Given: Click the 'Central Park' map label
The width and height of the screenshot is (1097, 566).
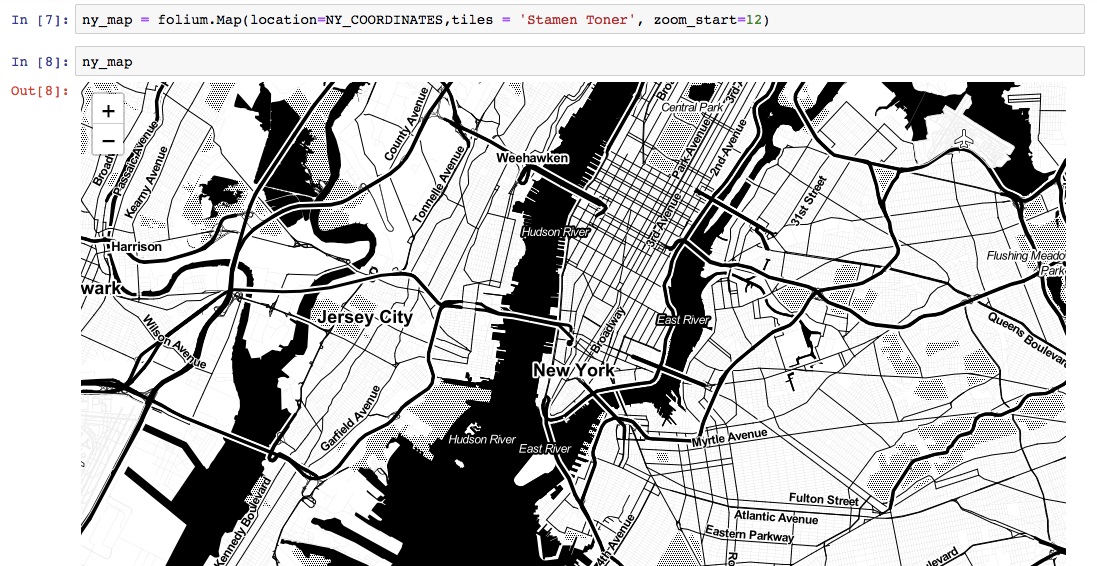Looking at the screenshot, I should (691, 107).
